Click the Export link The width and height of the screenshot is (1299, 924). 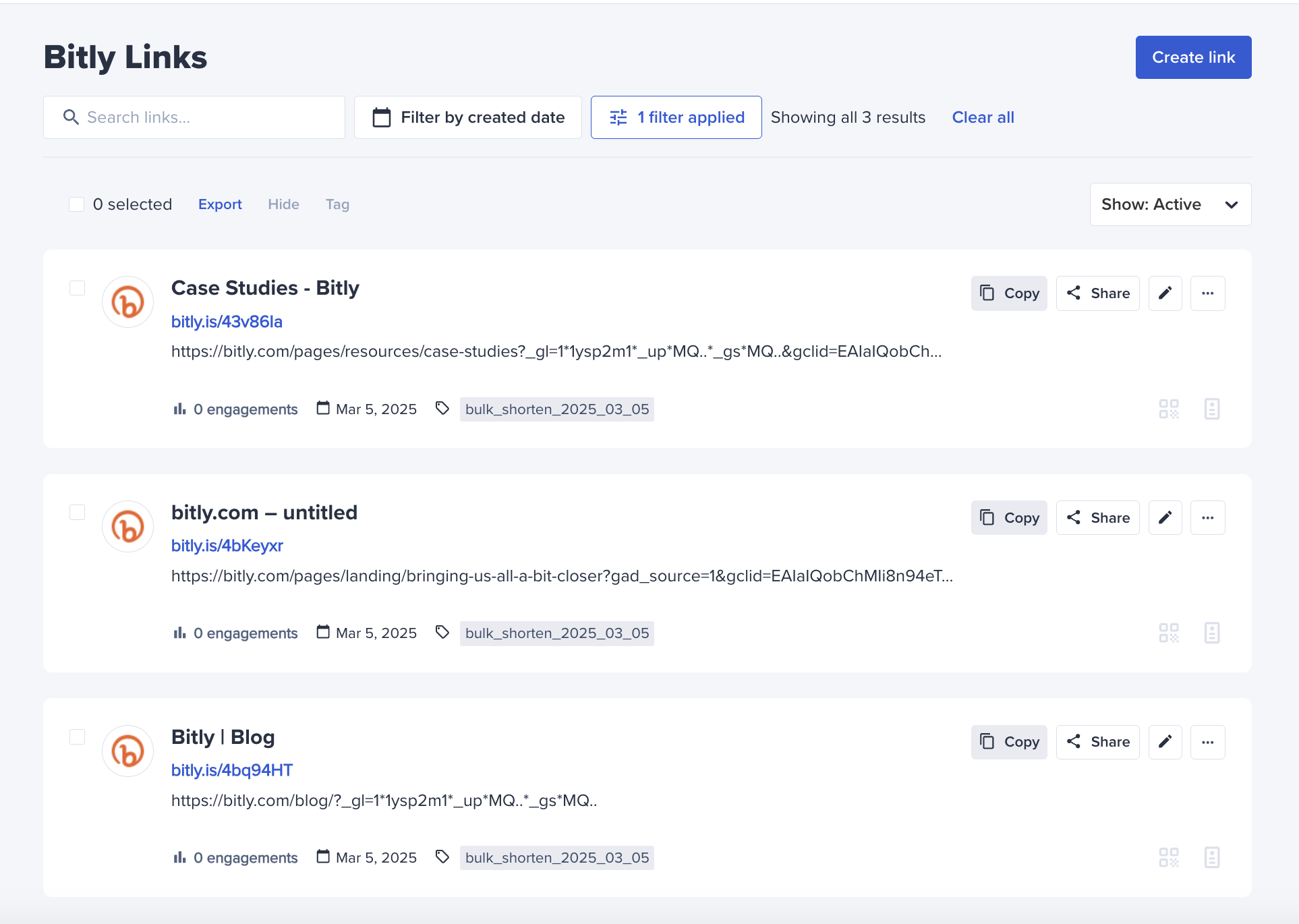pyautogui.click(x=220, y=204)
